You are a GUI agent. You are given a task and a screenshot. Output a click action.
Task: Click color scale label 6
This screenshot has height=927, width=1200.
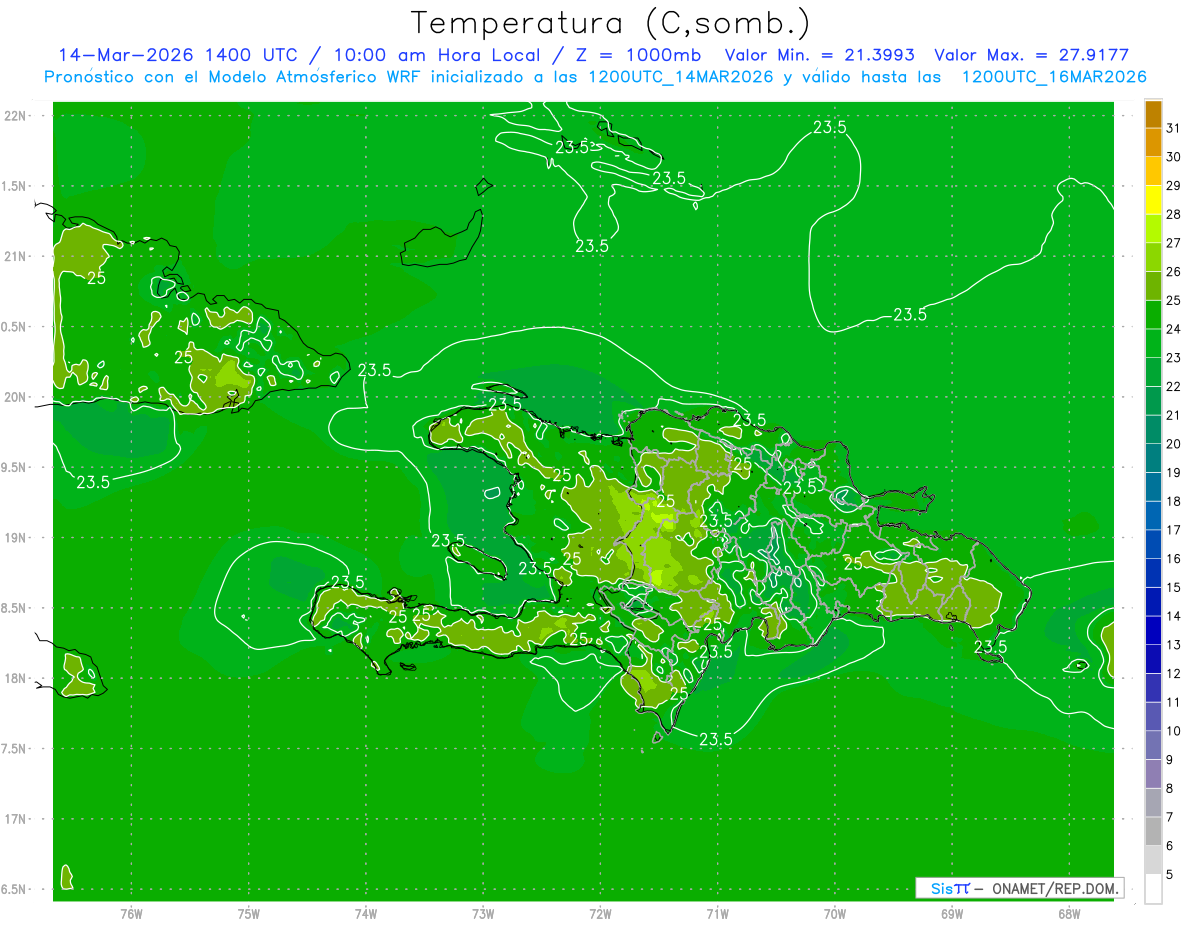(x=1170, y=846)
